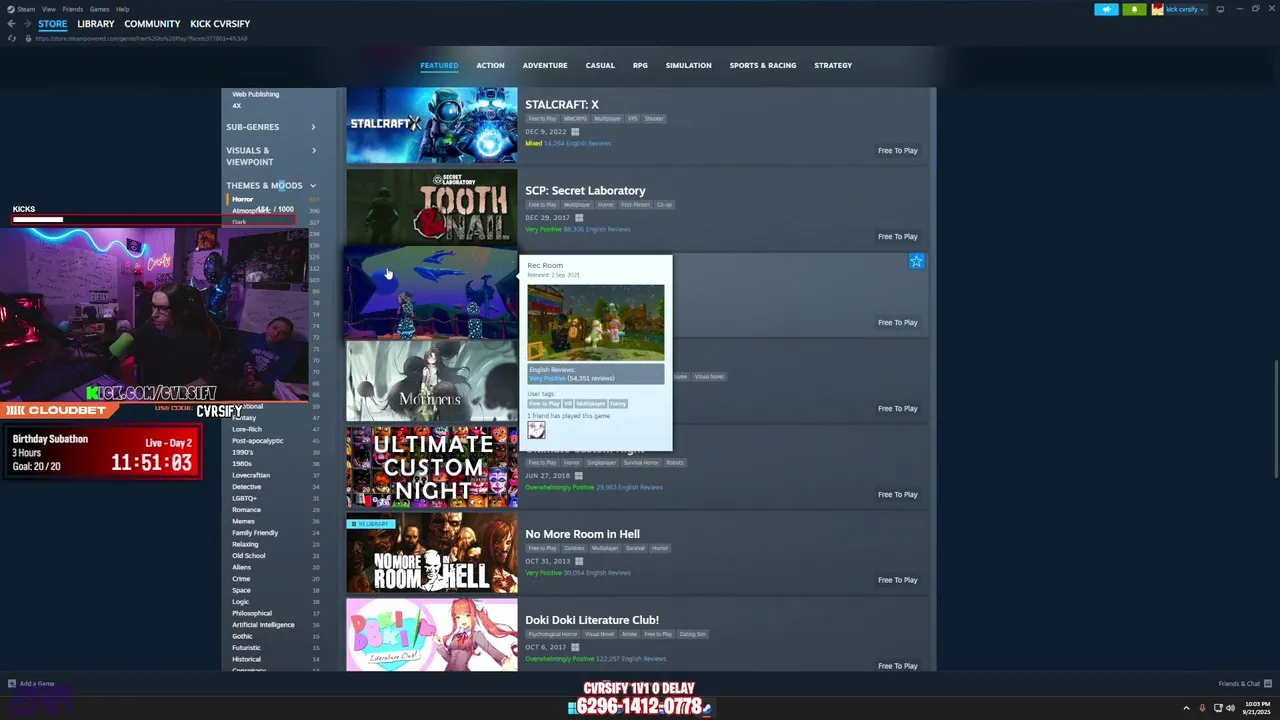This screenshot has width=1280, height=720.
Task: Select the RPG genre tab
Action: tap(640, 65)
